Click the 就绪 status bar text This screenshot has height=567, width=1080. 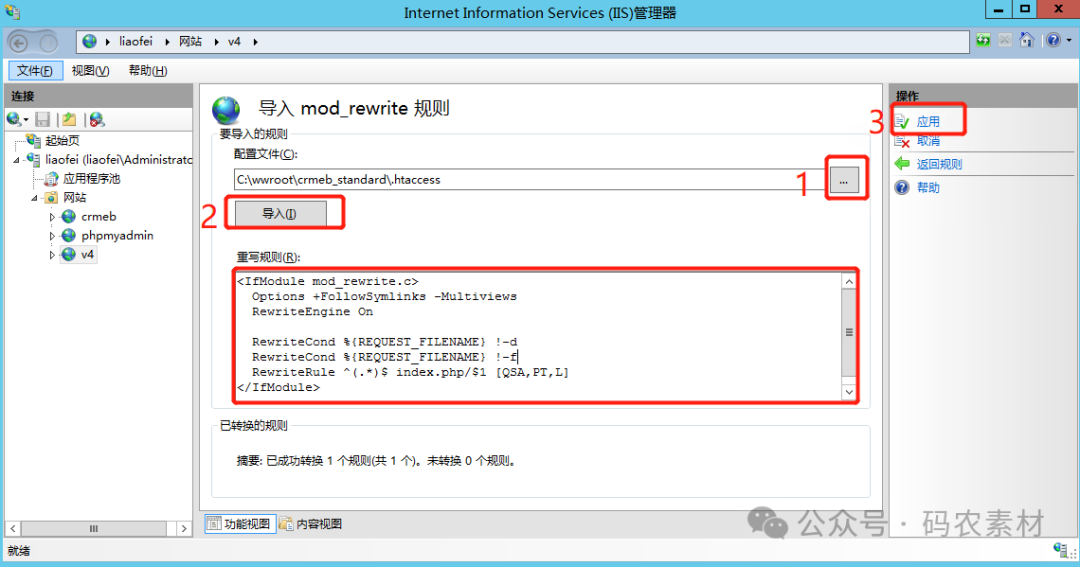pyautogui.click(x=19, y=550)
